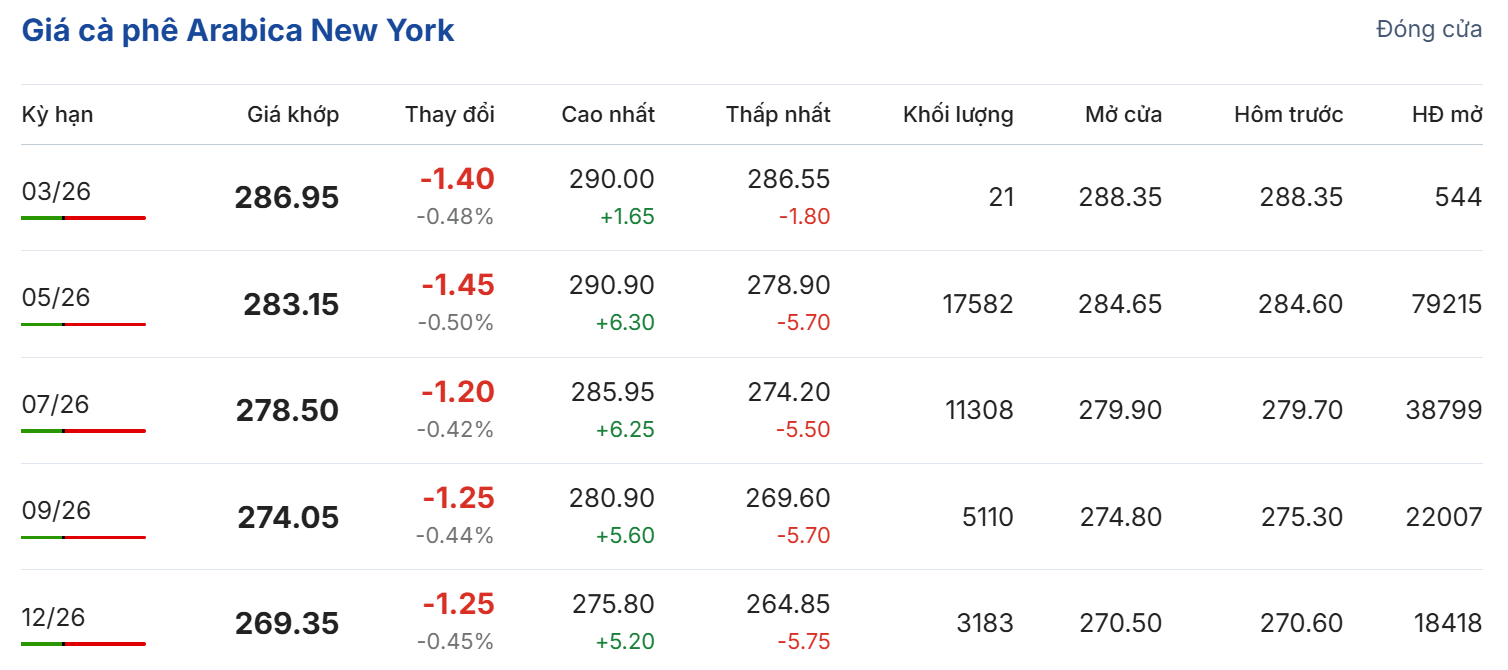The height and width of the screenshot is (670, 1508).
Task: Open the 03/26 contract term
Action: 56,190
